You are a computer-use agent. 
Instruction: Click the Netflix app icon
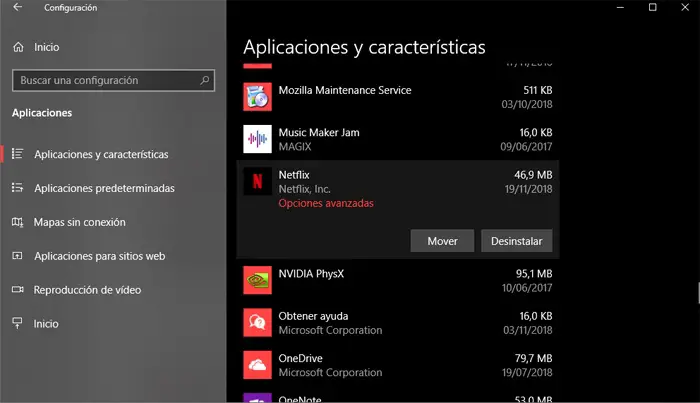pyautogui.click(x=257, y=181)
